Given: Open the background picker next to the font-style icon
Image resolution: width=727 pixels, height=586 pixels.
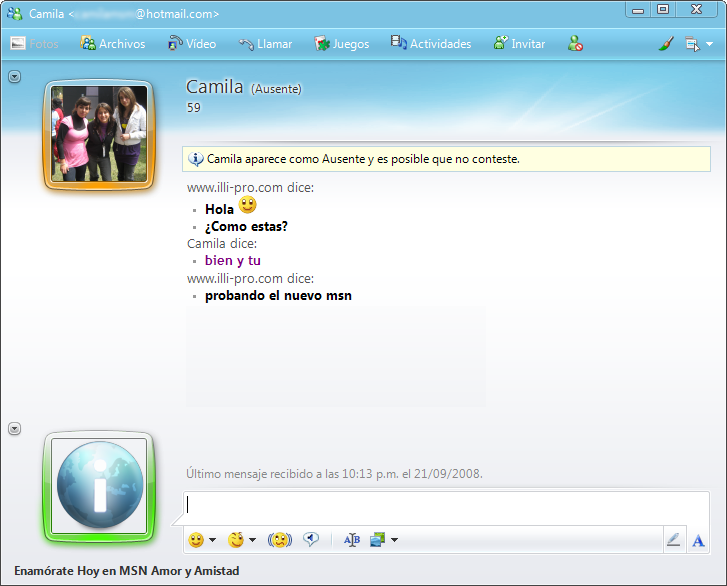Looking at the screenshot, I should 383,540.
